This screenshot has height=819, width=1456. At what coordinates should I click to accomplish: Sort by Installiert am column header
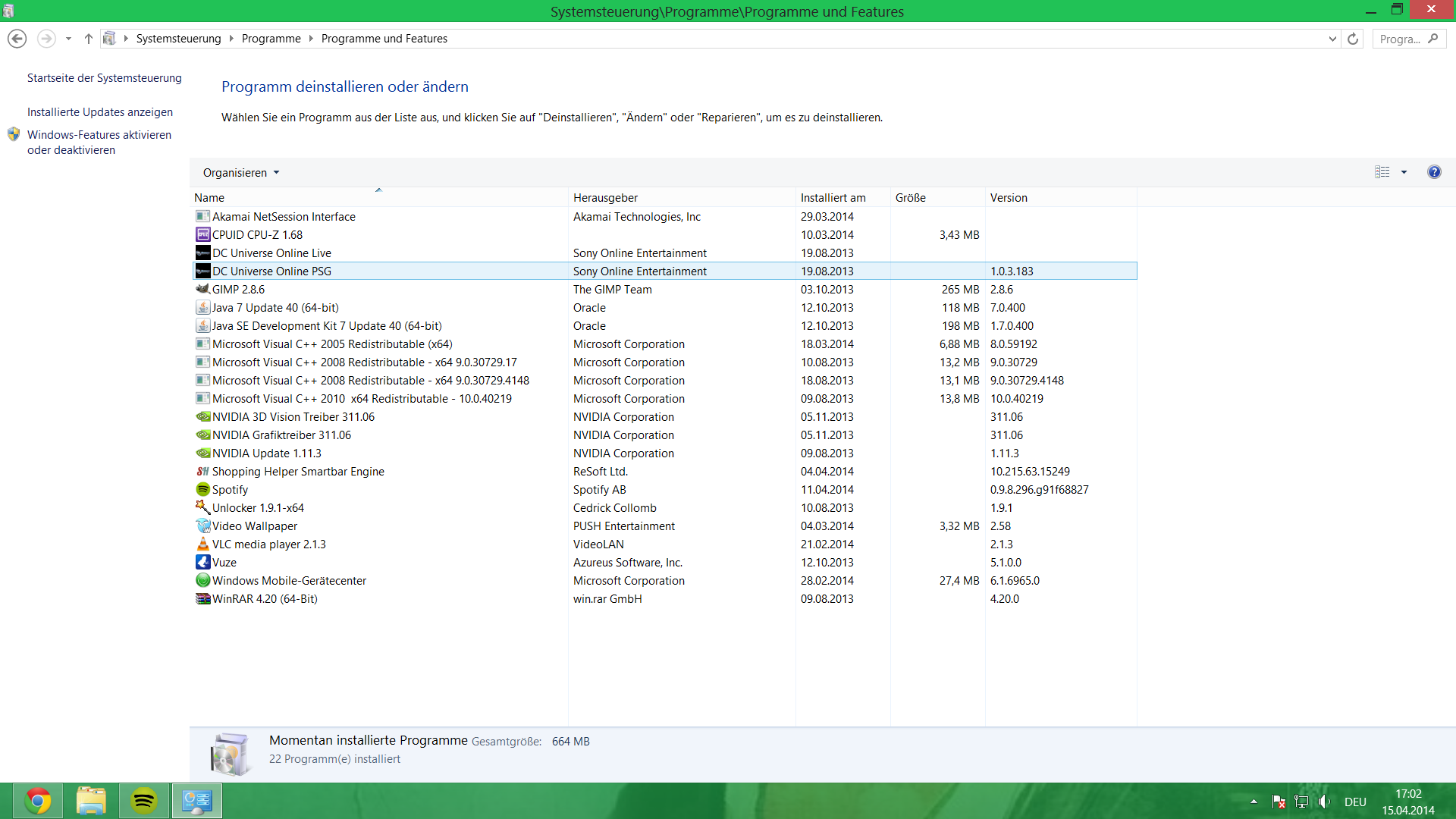click(x=833, y=198)
